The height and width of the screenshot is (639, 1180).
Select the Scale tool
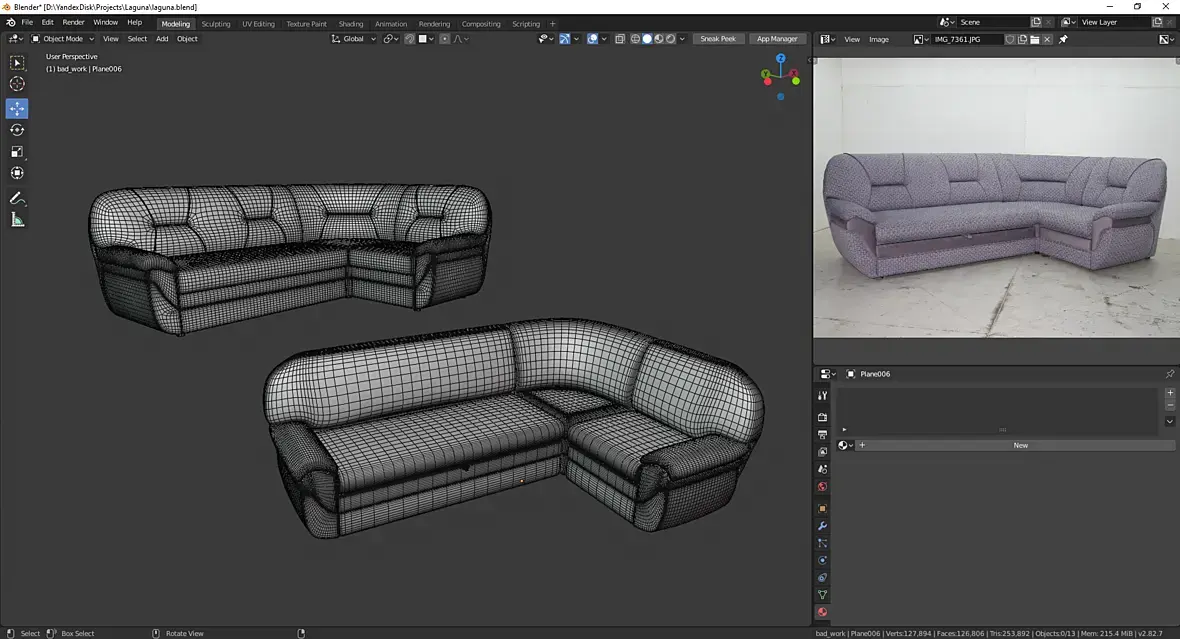click(x=17, y=152)
